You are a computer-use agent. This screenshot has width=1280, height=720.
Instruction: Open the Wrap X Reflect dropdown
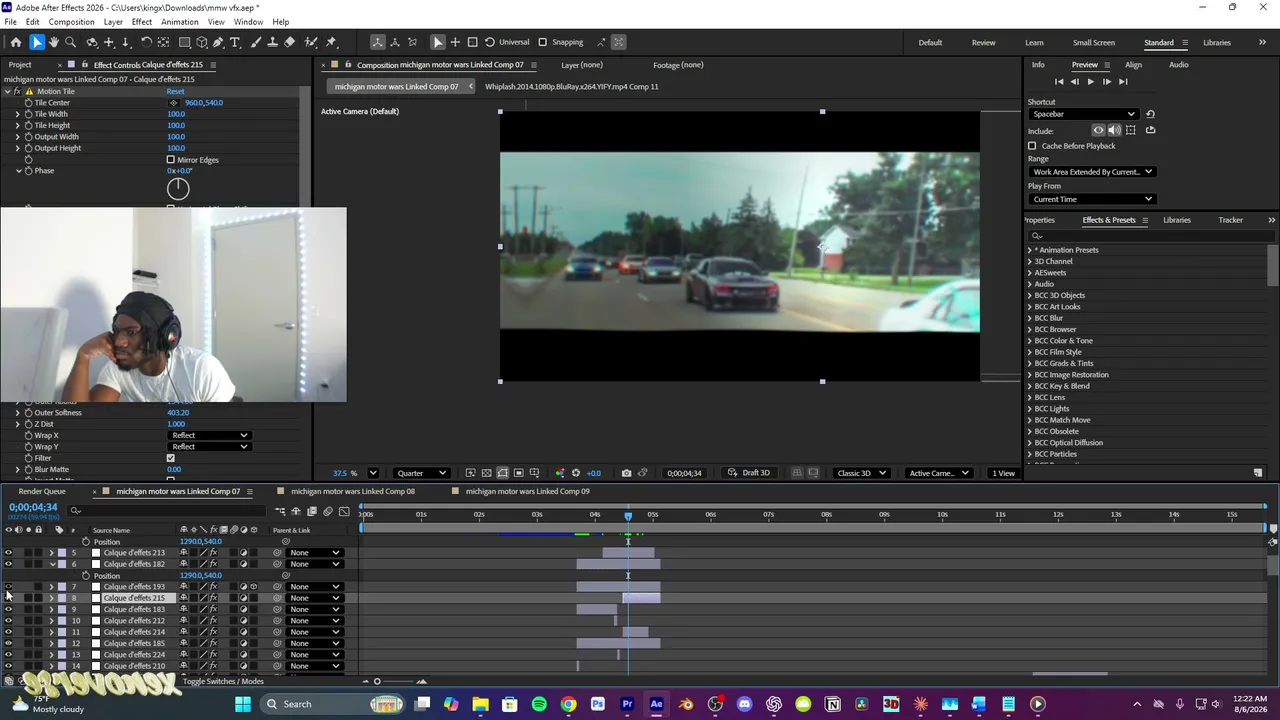pos(209,436)
